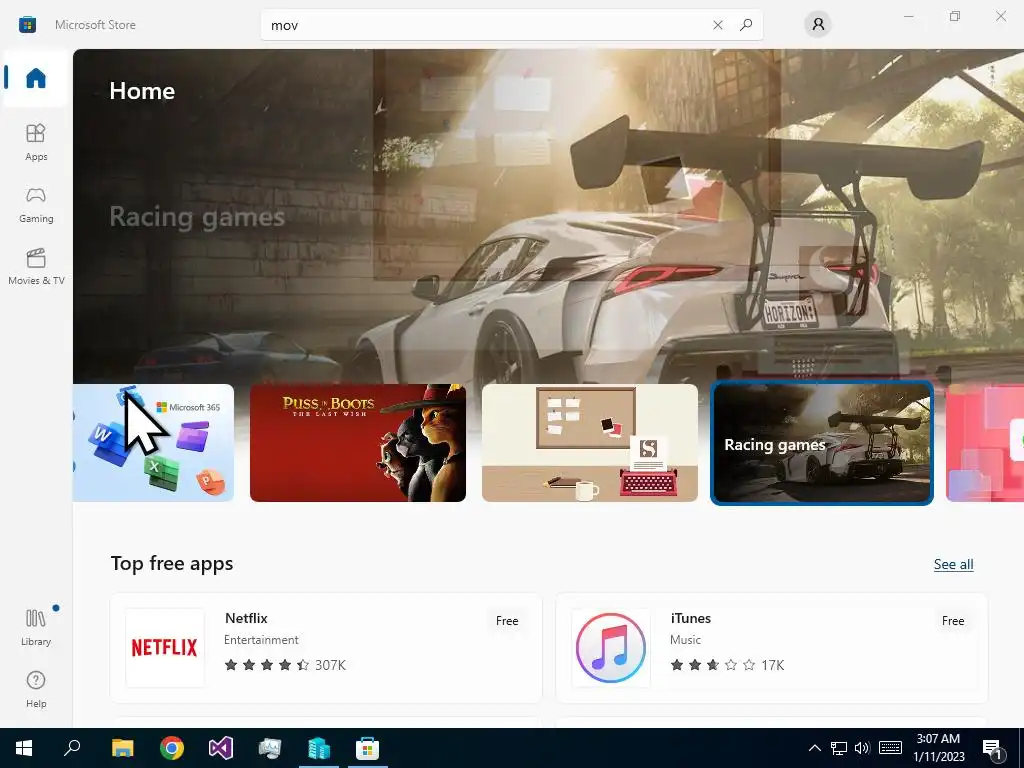The width and height of the screenshot is (1024, 768).
Task: Show hidden system tray icons
Action: (814, 748)
